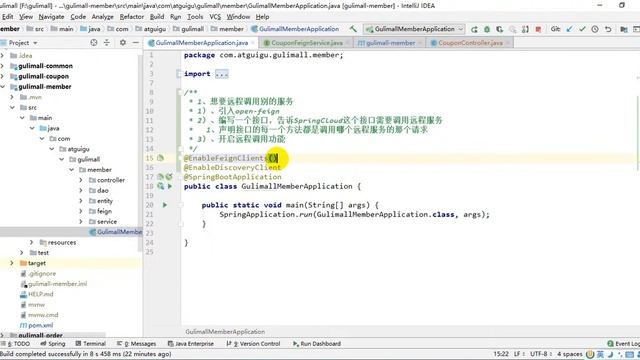Open the Java Enterprise tool window
The image size is (640, 360).
click(x=191, y=344)
